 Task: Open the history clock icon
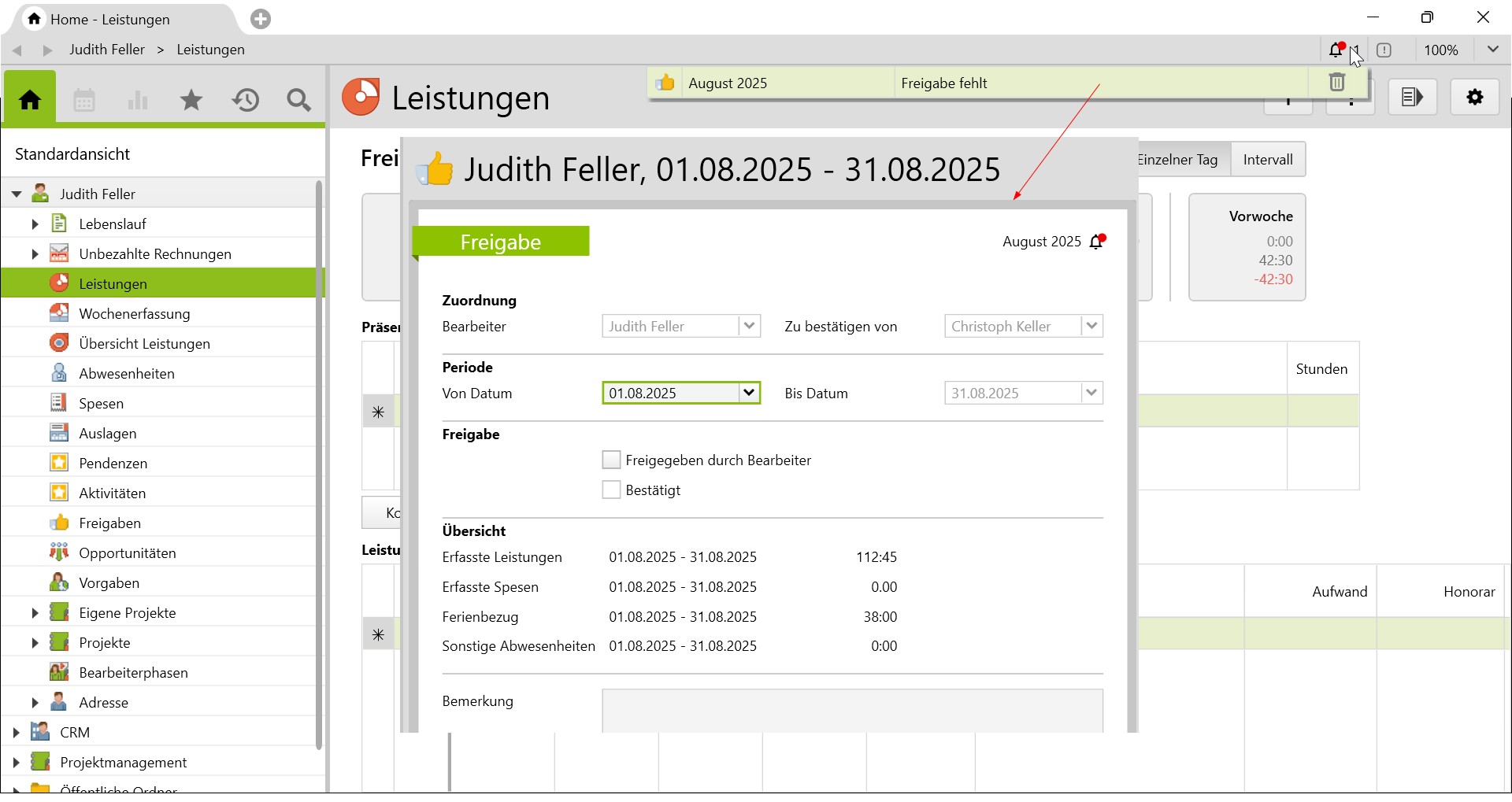coord(246,100)
